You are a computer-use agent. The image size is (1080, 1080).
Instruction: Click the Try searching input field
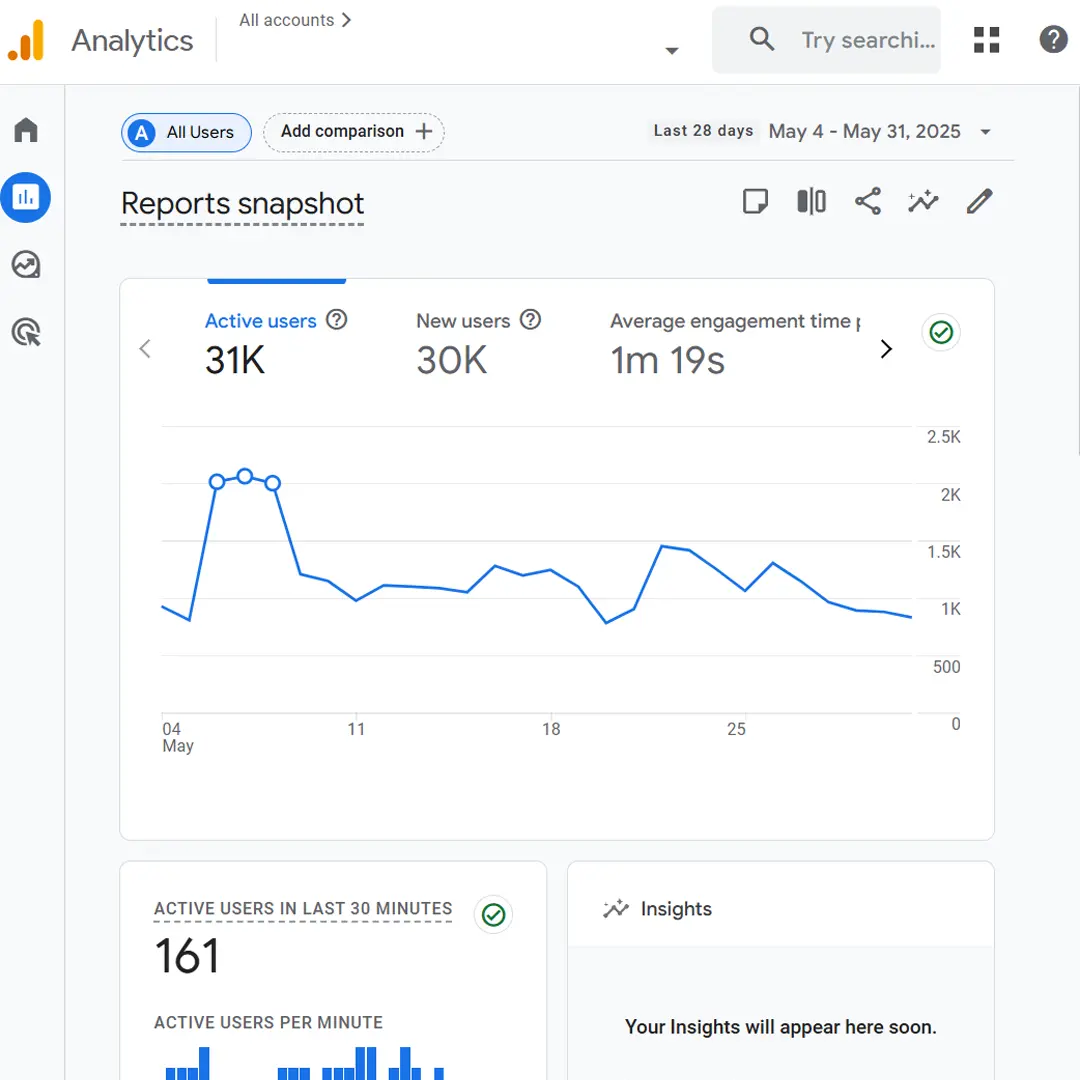pyautogui.click(x=827, y=40)
